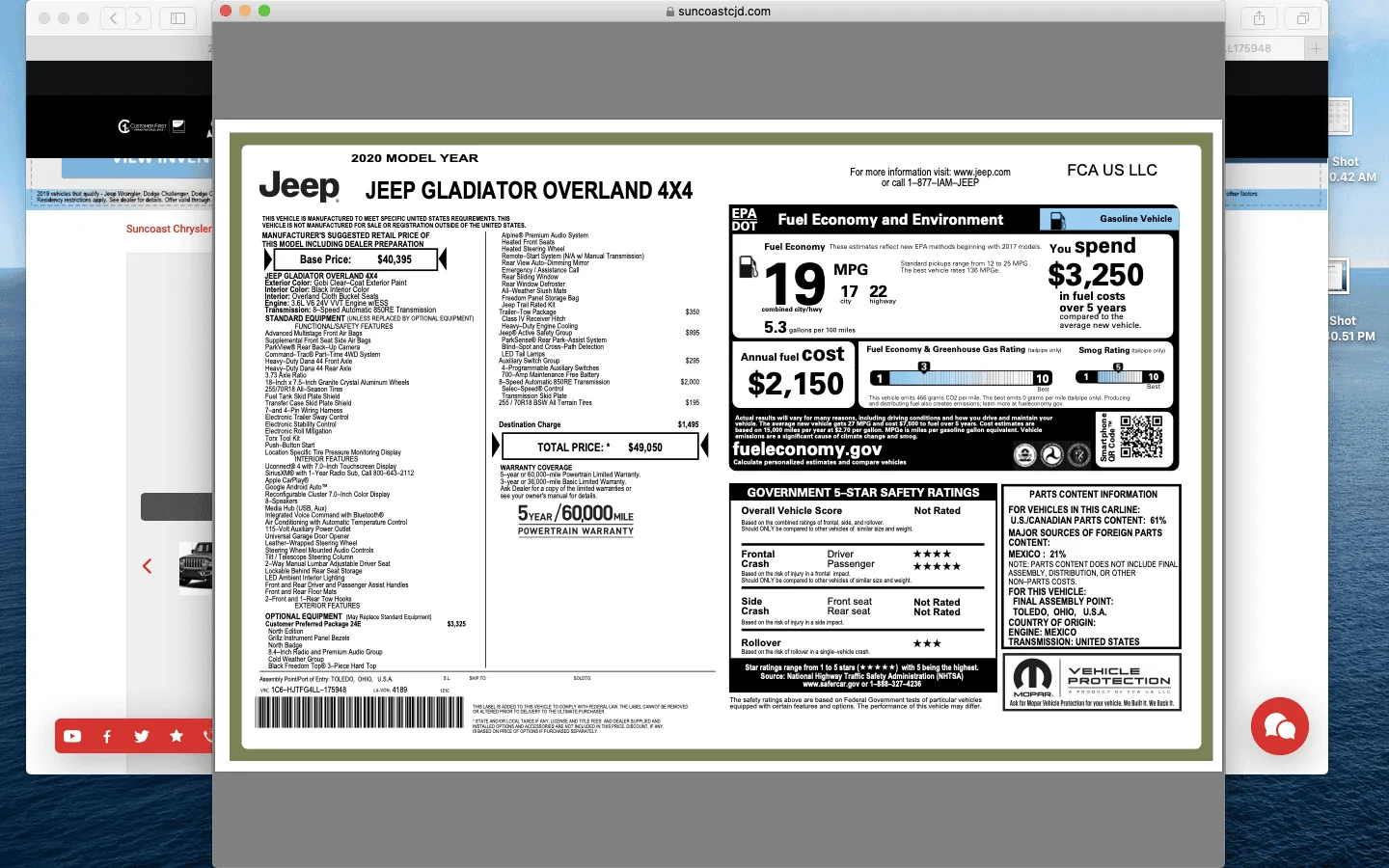
Task: Click the star icon in the red social bar
Action: 177,736
